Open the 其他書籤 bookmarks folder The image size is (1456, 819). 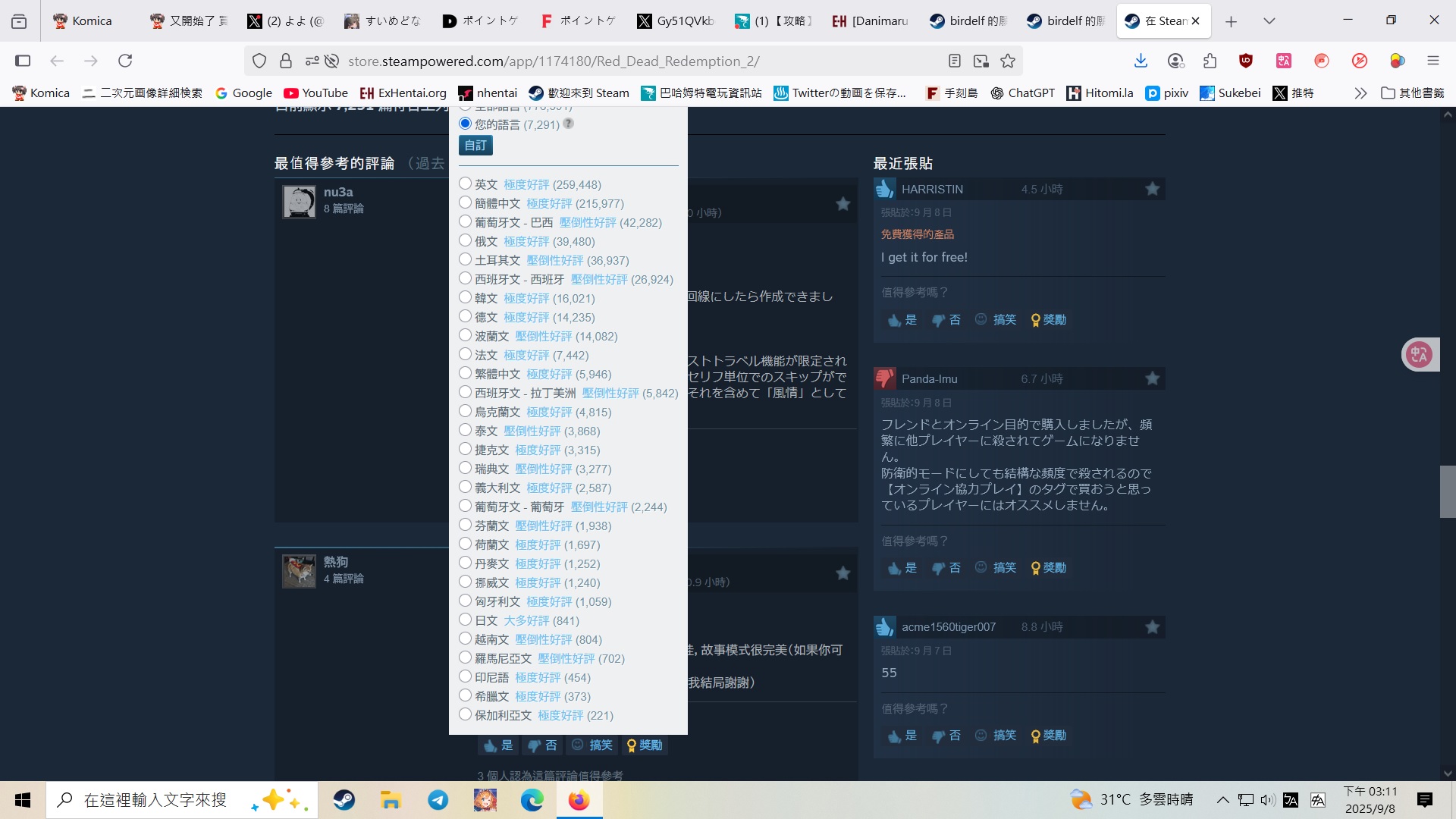(x=1413, y=93)
